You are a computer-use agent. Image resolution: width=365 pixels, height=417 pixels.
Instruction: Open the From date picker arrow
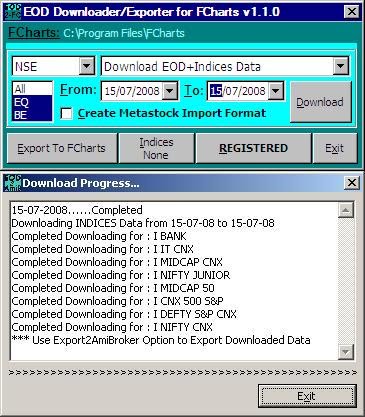(x=170, y=91)
